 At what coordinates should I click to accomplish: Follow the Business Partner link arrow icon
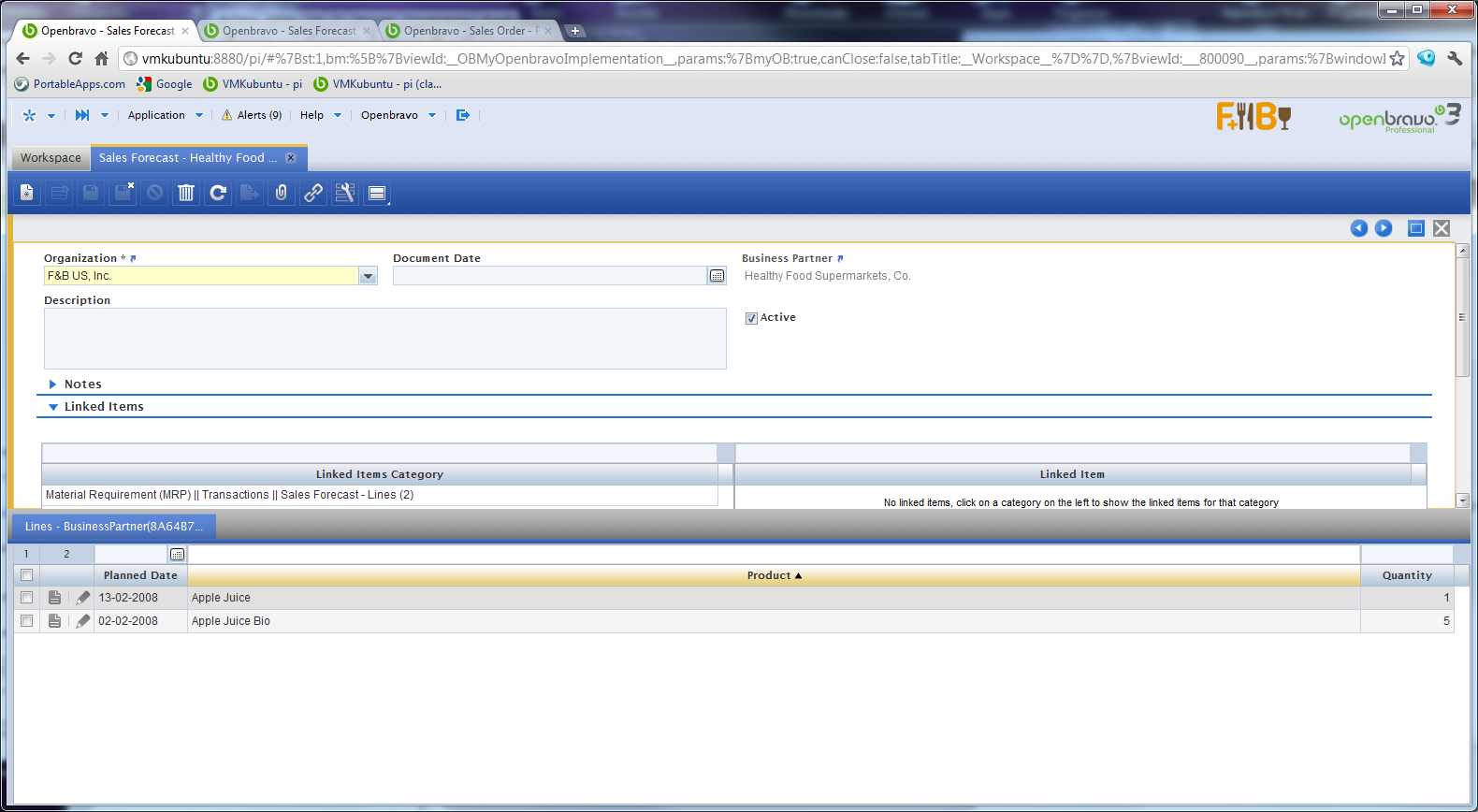[840, 258]
